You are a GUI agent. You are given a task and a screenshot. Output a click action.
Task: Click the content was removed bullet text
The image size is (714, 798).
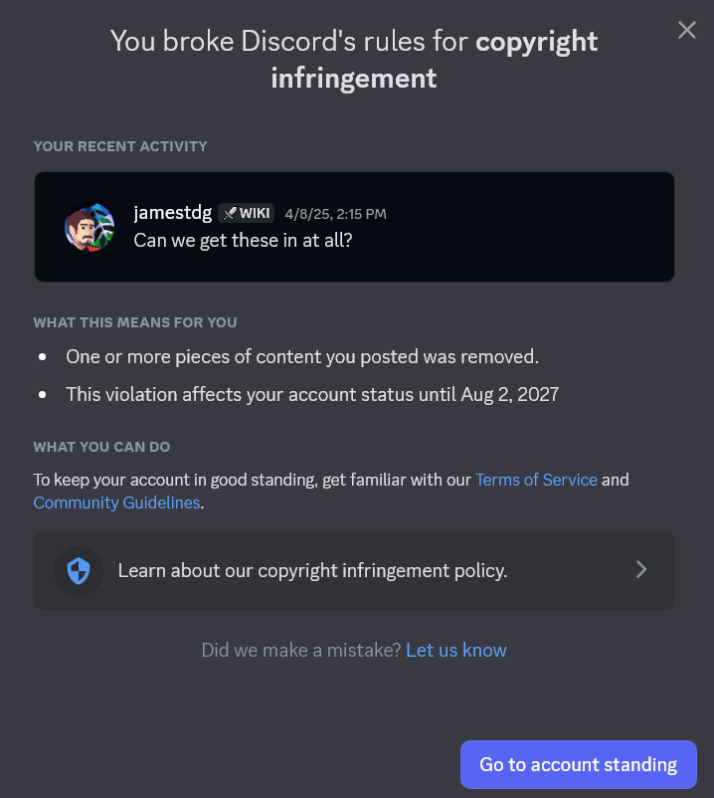302,357
